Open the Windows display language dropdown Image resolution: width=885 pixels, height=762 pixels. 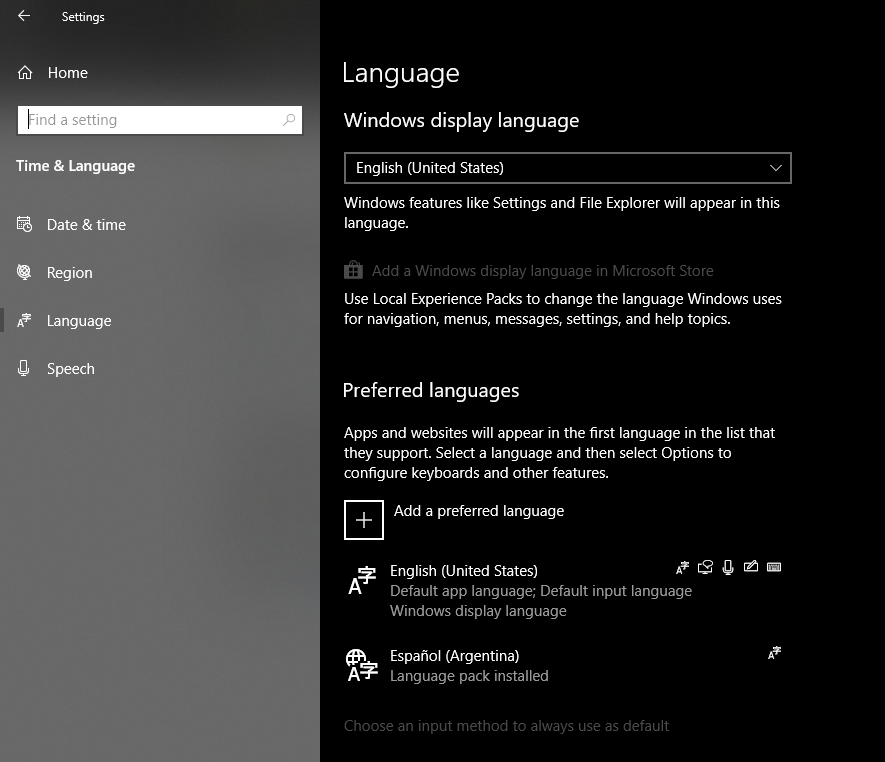click(x=568, y=168)
